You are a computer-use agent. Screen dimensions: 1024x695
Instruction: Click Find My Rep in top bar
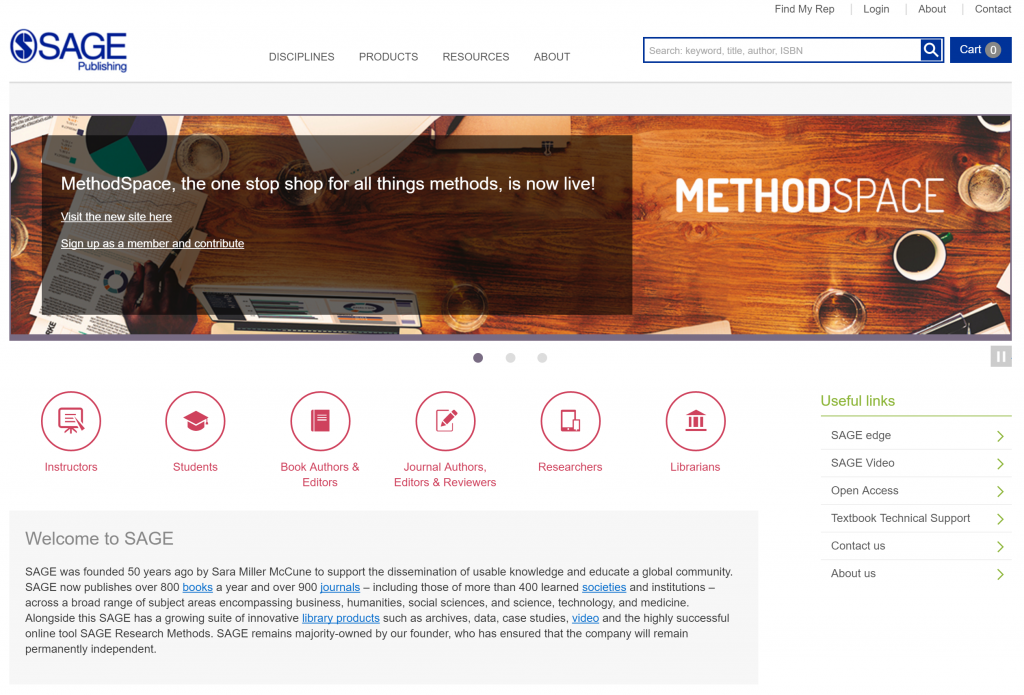coord(805,9)
